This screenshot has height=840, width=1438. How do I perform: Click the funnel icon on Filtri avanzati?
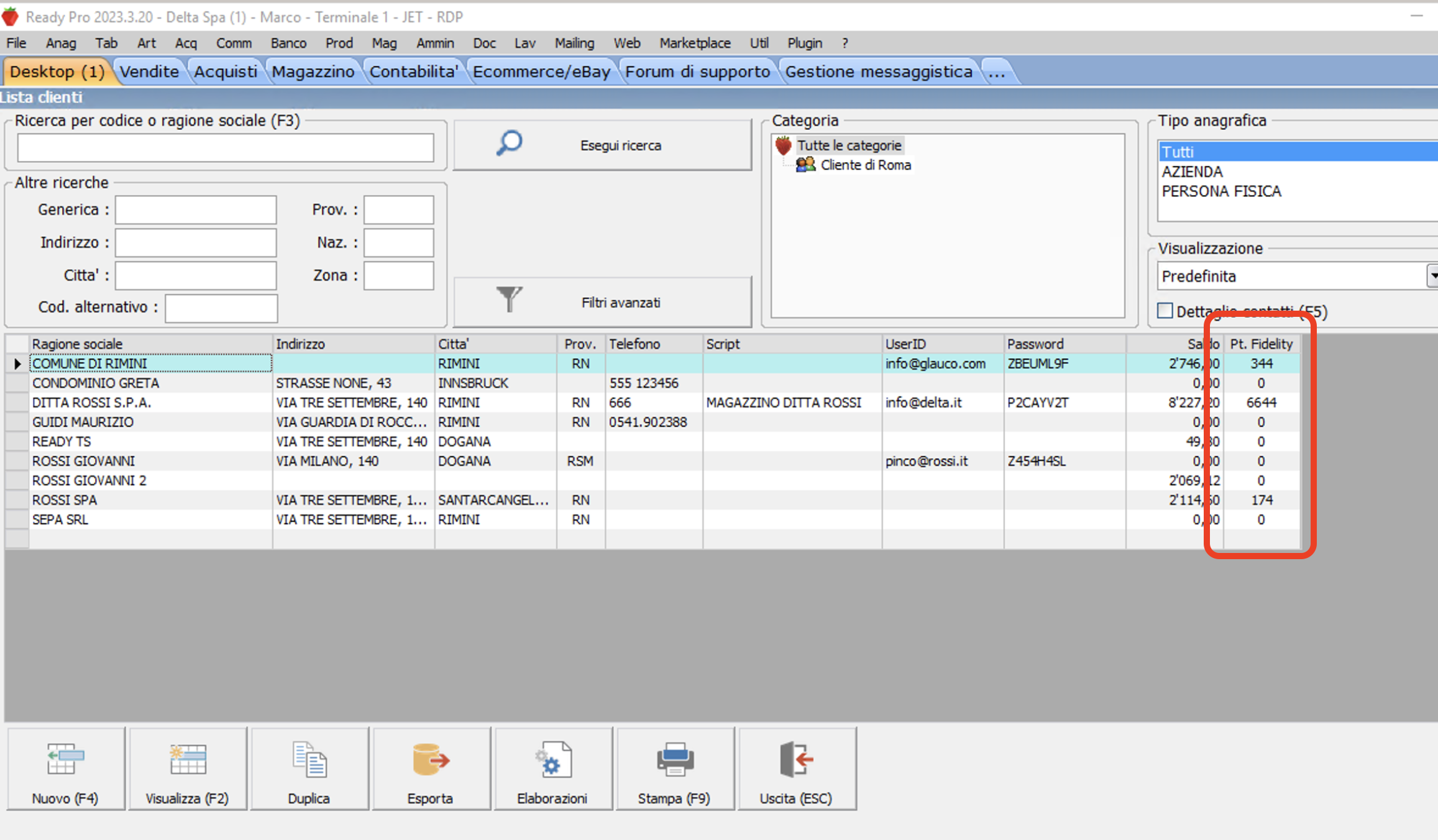click(x=509, y=299)
